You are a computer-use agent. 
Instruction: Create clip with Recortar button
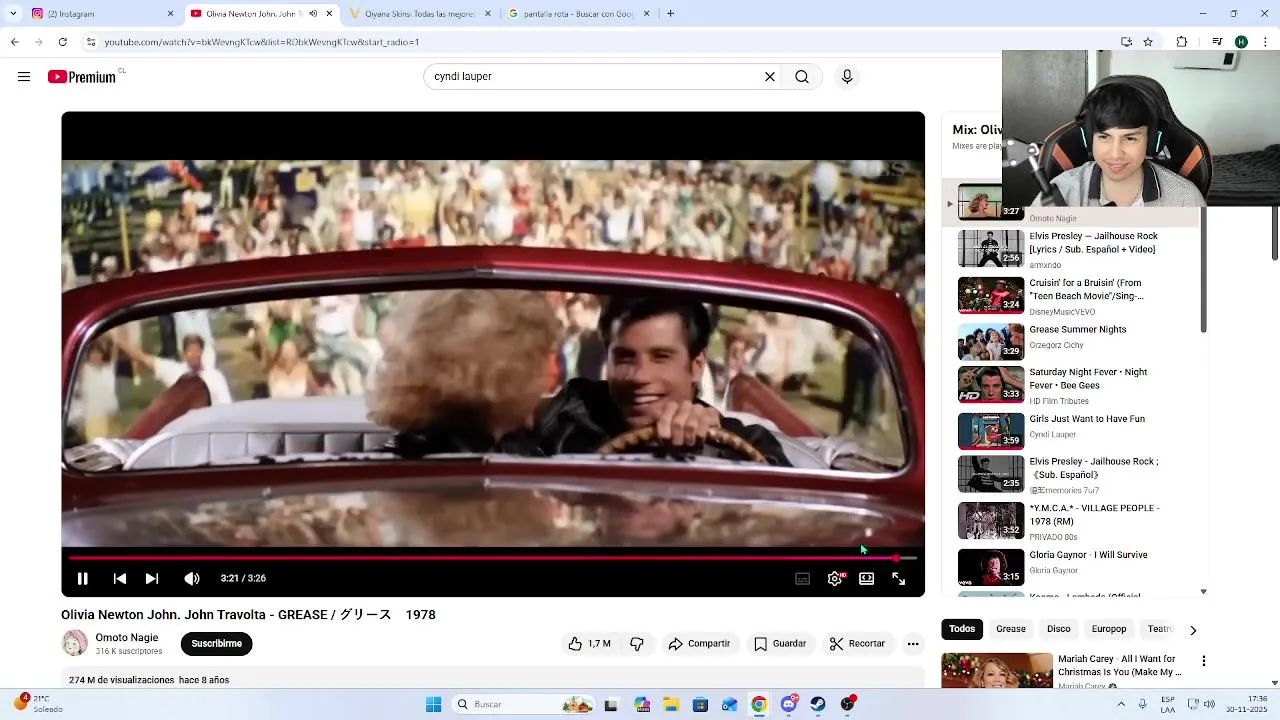click(857, 643)
